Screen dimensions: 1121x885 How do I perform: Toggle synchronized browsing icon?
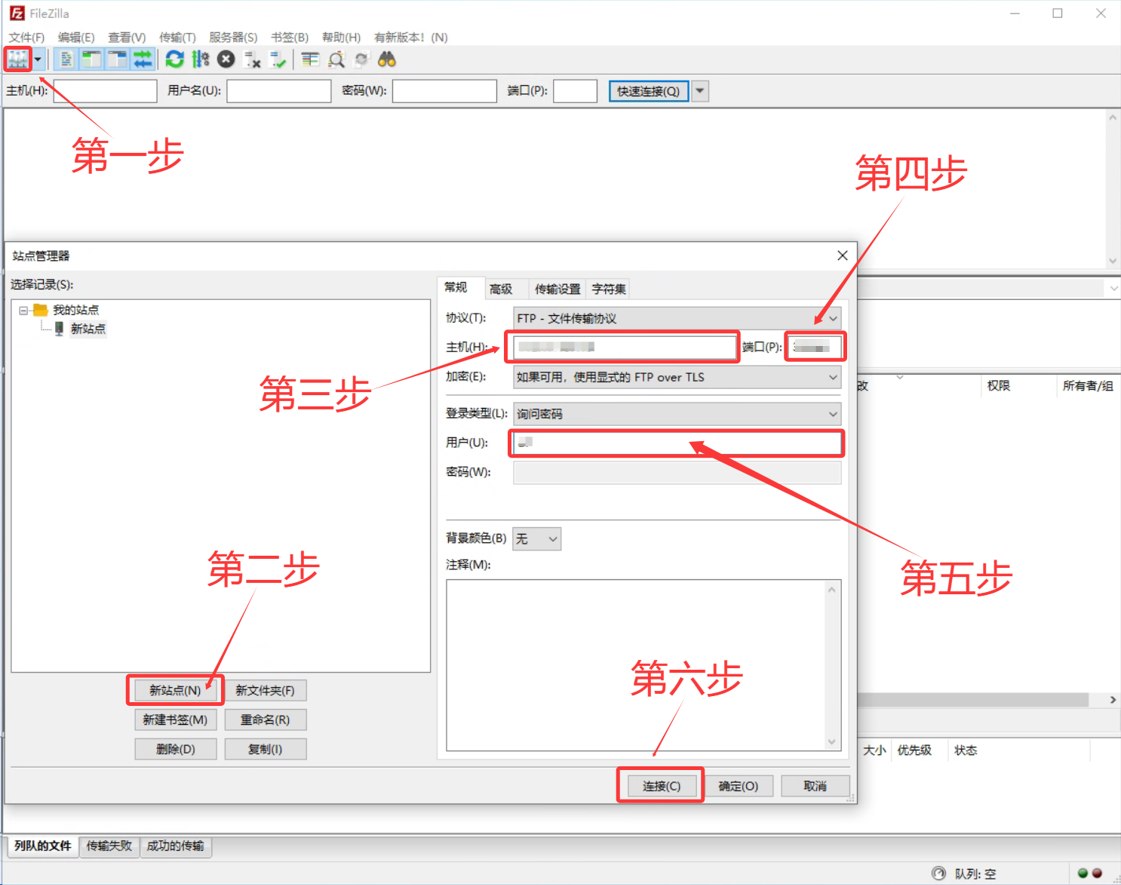(x=362, y=60)
